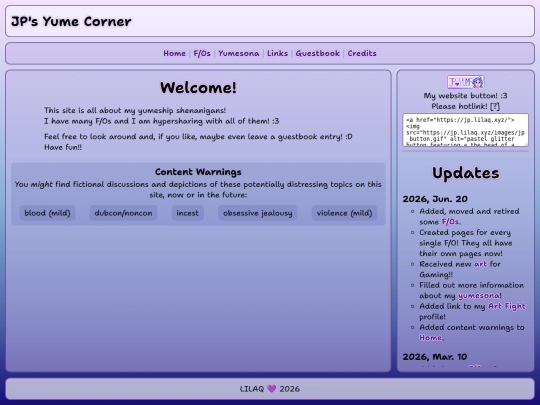Open the [?] hotlink help link

[x=495, y=106]
